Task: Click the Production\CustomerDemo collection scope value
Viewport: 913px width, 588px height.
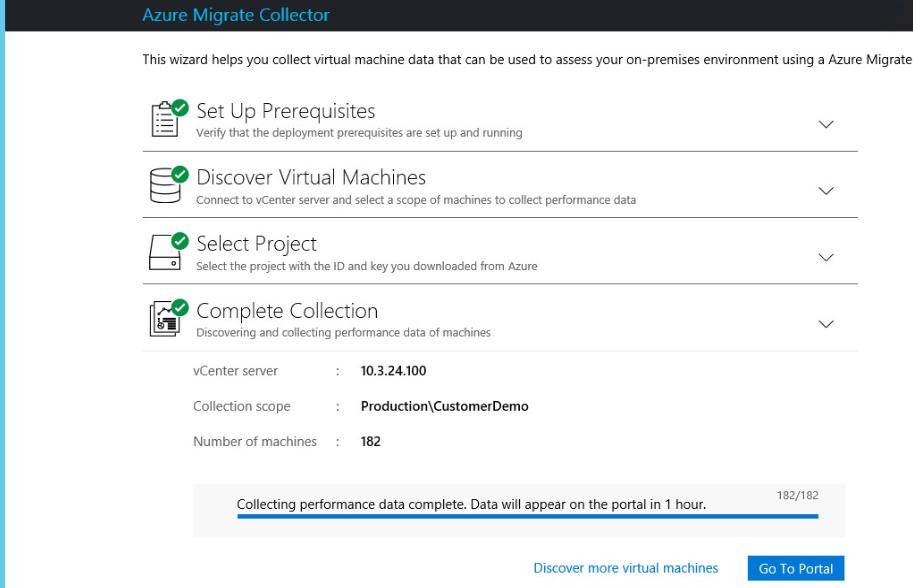Action: point(445,406)
